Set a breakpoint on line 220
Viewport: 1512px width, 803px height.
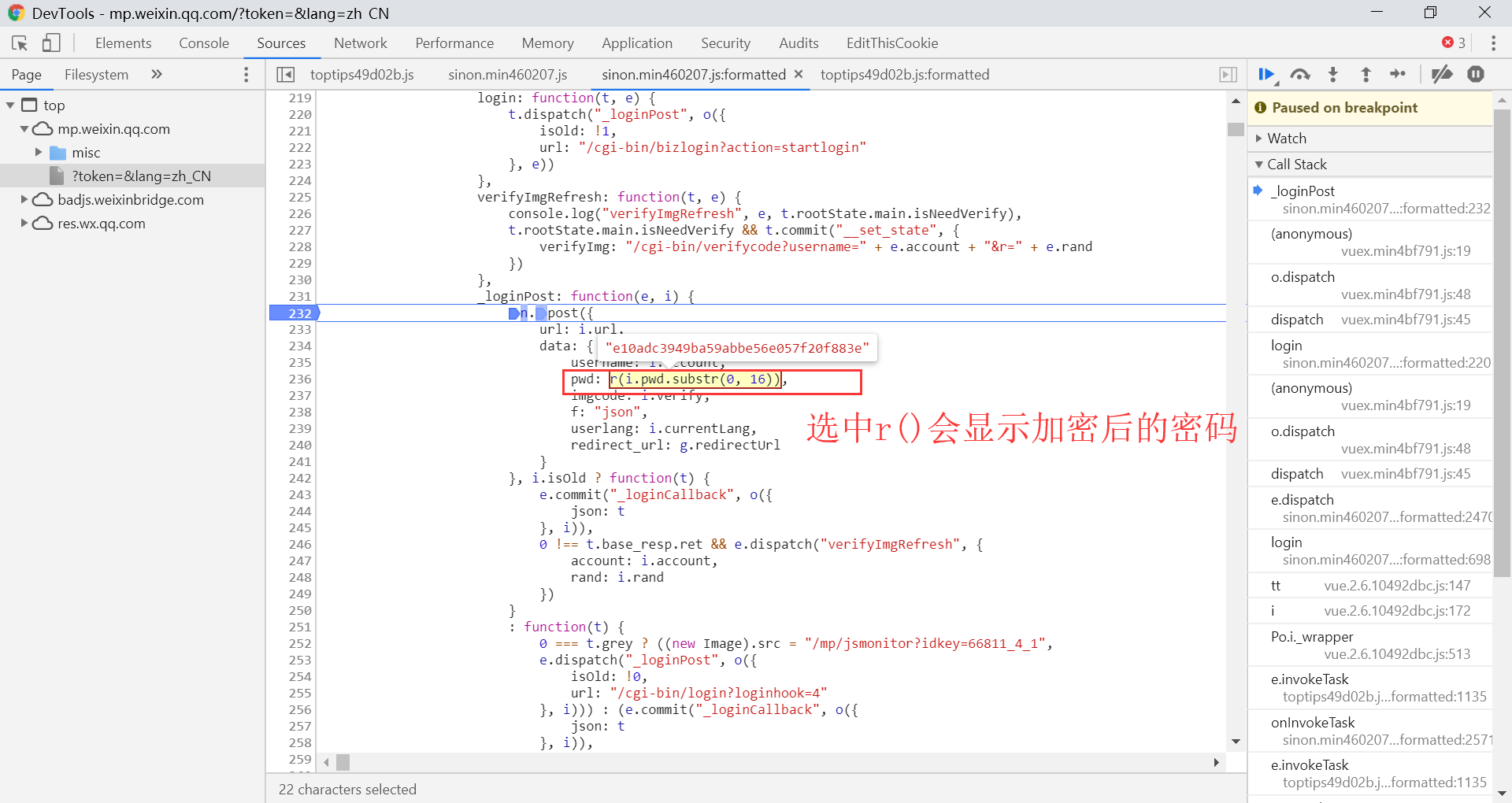pos(299,115)
